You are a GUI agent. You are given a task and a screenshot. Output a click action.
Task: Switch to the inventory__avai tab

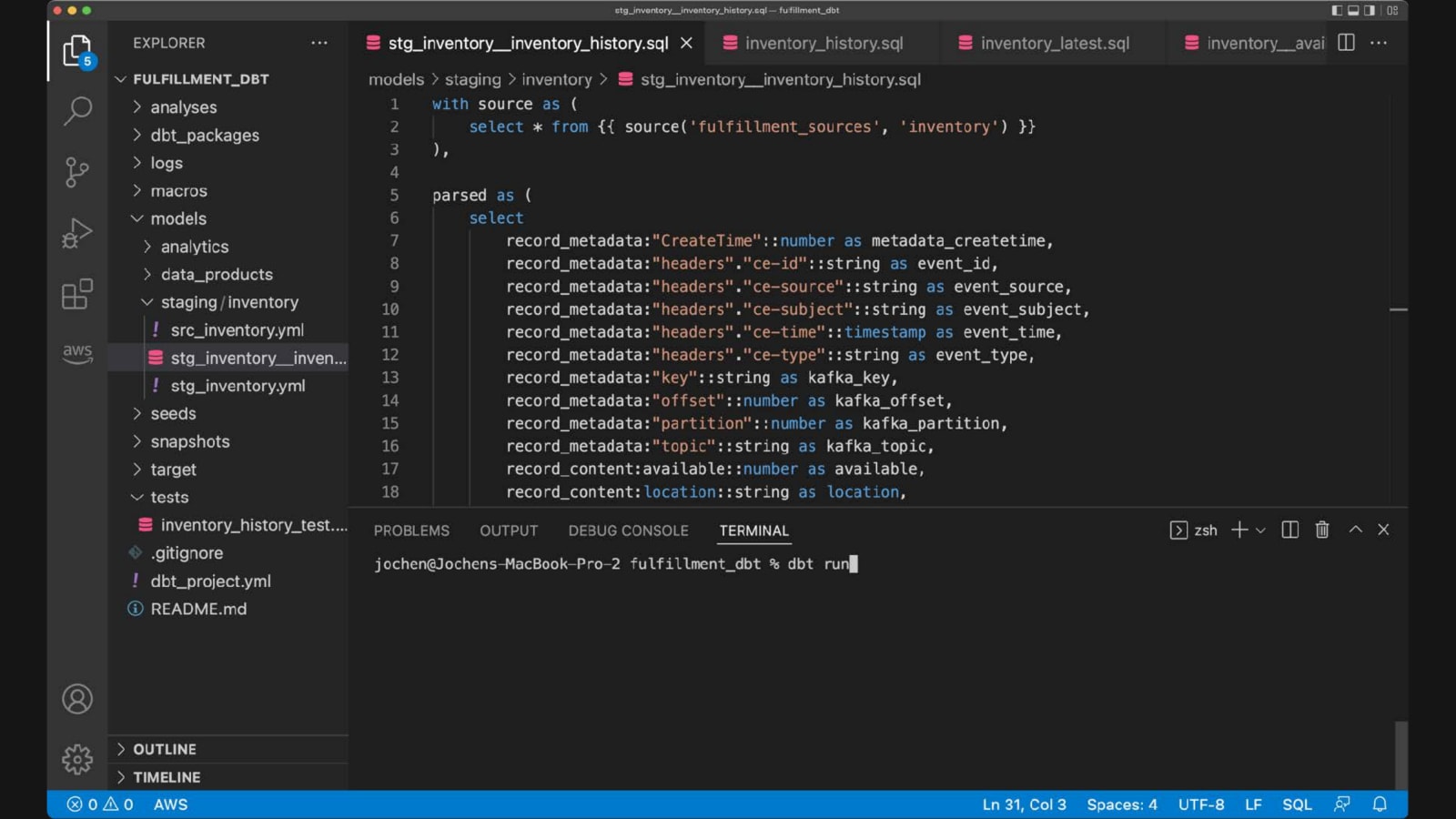[x=1255, y=43]
